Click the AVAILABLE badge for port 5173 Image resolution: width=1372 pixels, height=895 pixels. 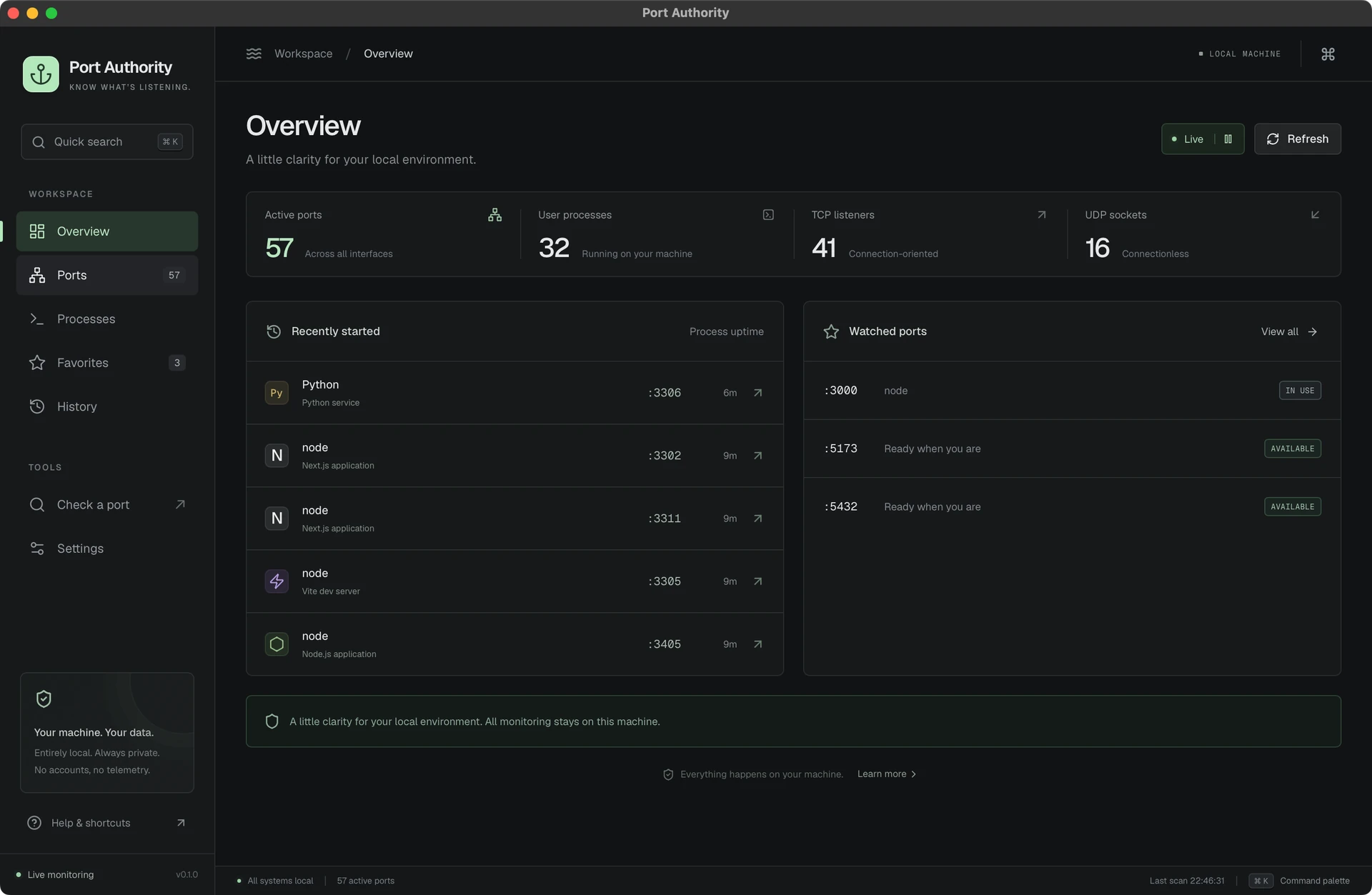click(x=1293, y=449)
